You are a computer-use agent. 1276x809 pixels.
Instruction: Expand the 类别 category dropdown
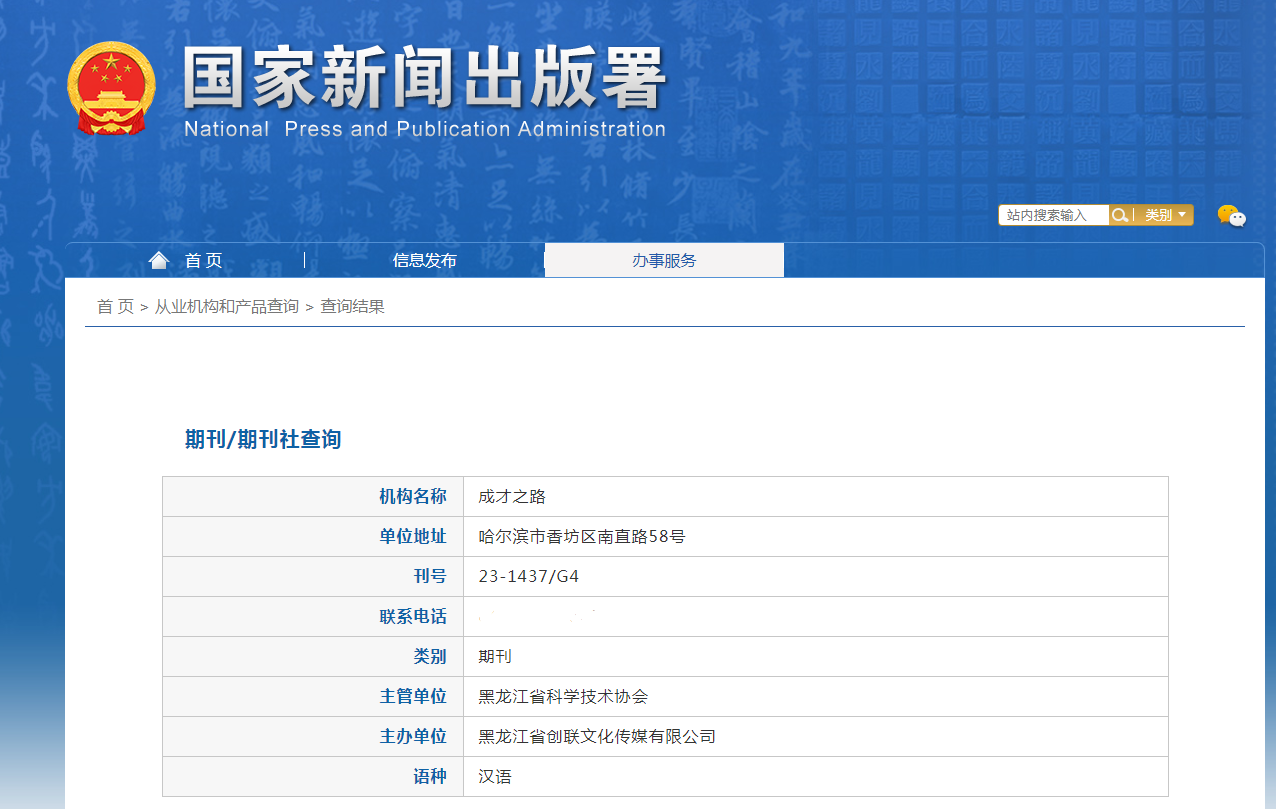pyautogui.click(x=1165, y=215)
